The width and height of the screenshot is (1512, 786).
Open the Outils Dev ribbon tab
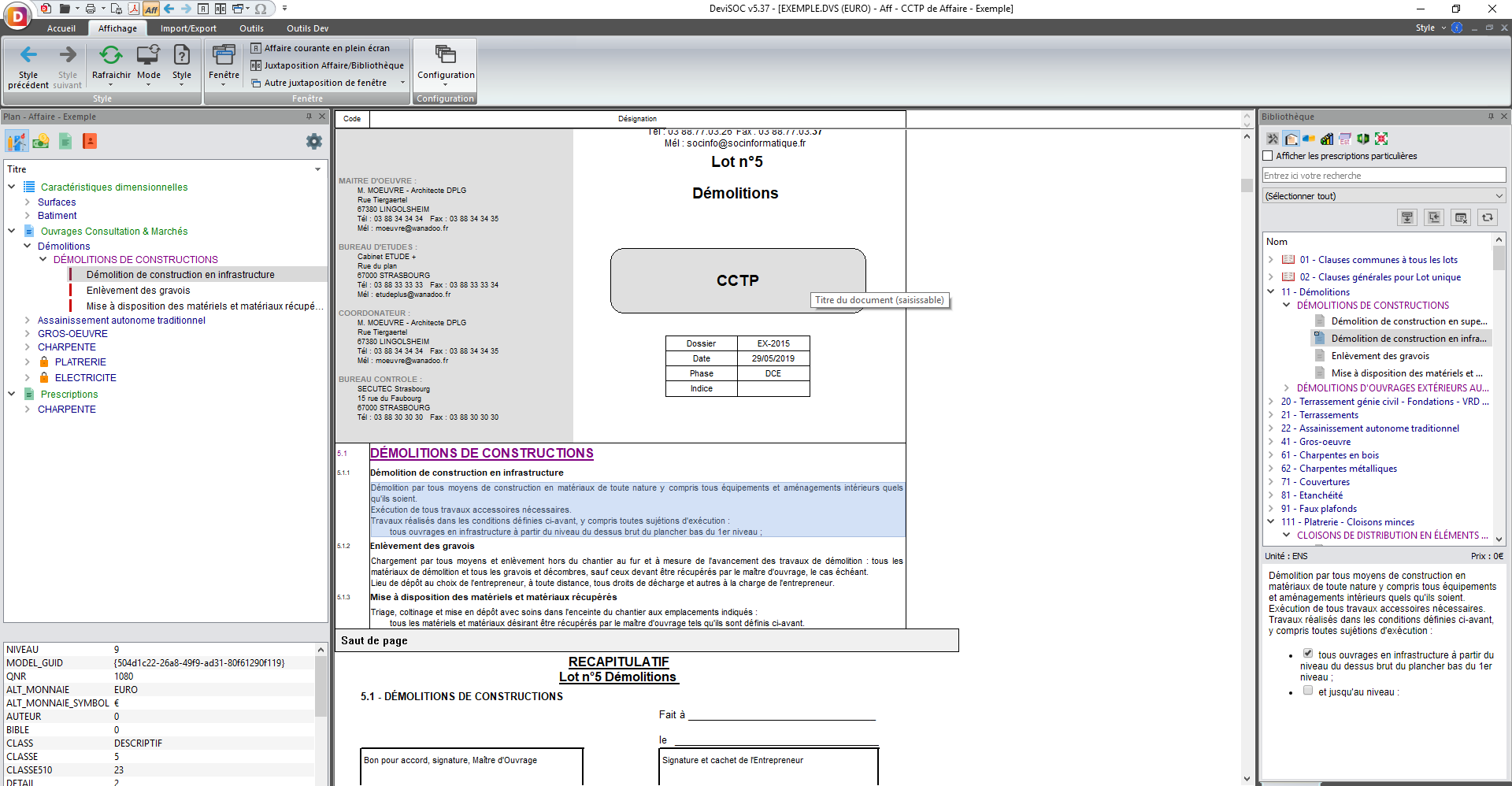[x=307, y=28]
